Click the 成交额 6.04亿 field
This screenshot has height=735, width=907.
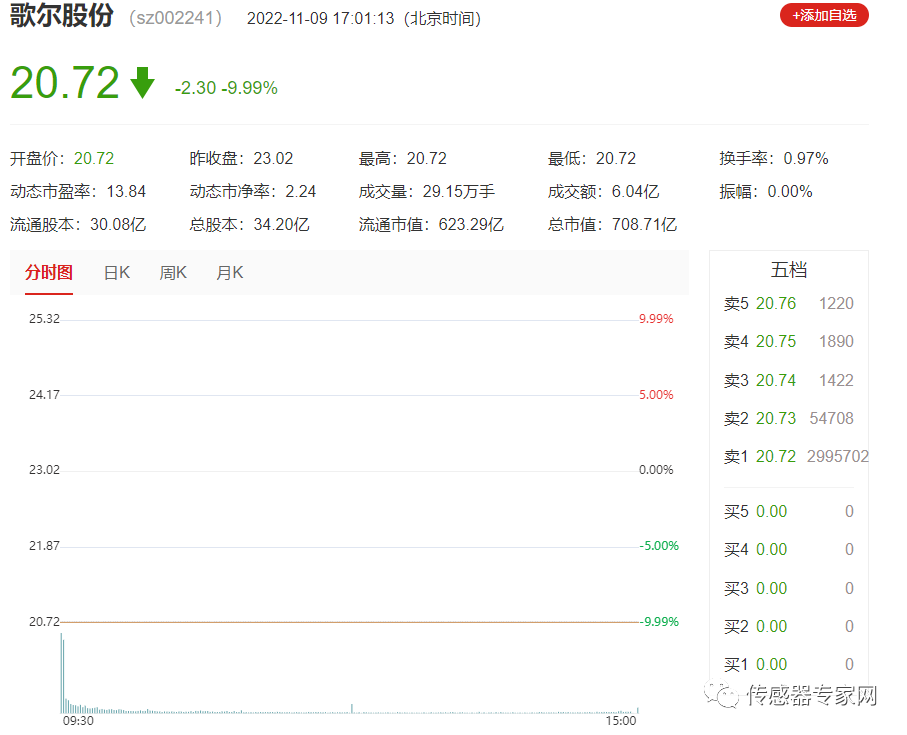(x=603, y=191)
